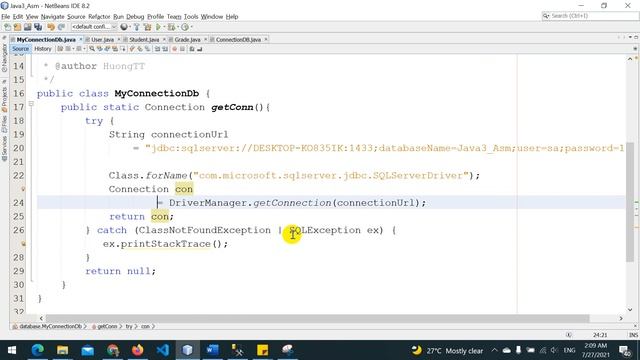The image size is (640, 360).
Task: Click hint lightbulb on line 23
Action: pos(23,189)
